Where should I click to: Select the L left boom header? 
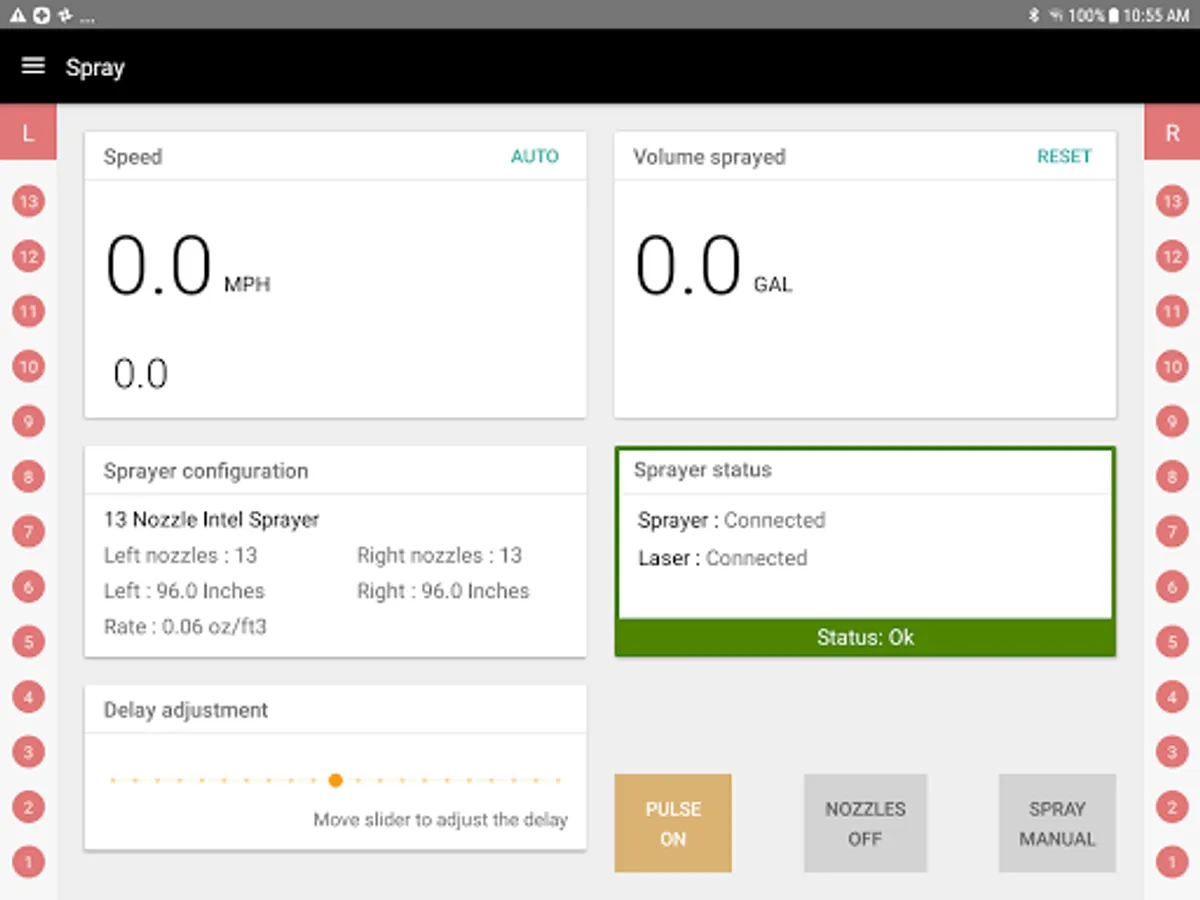(x=28, y=132)
